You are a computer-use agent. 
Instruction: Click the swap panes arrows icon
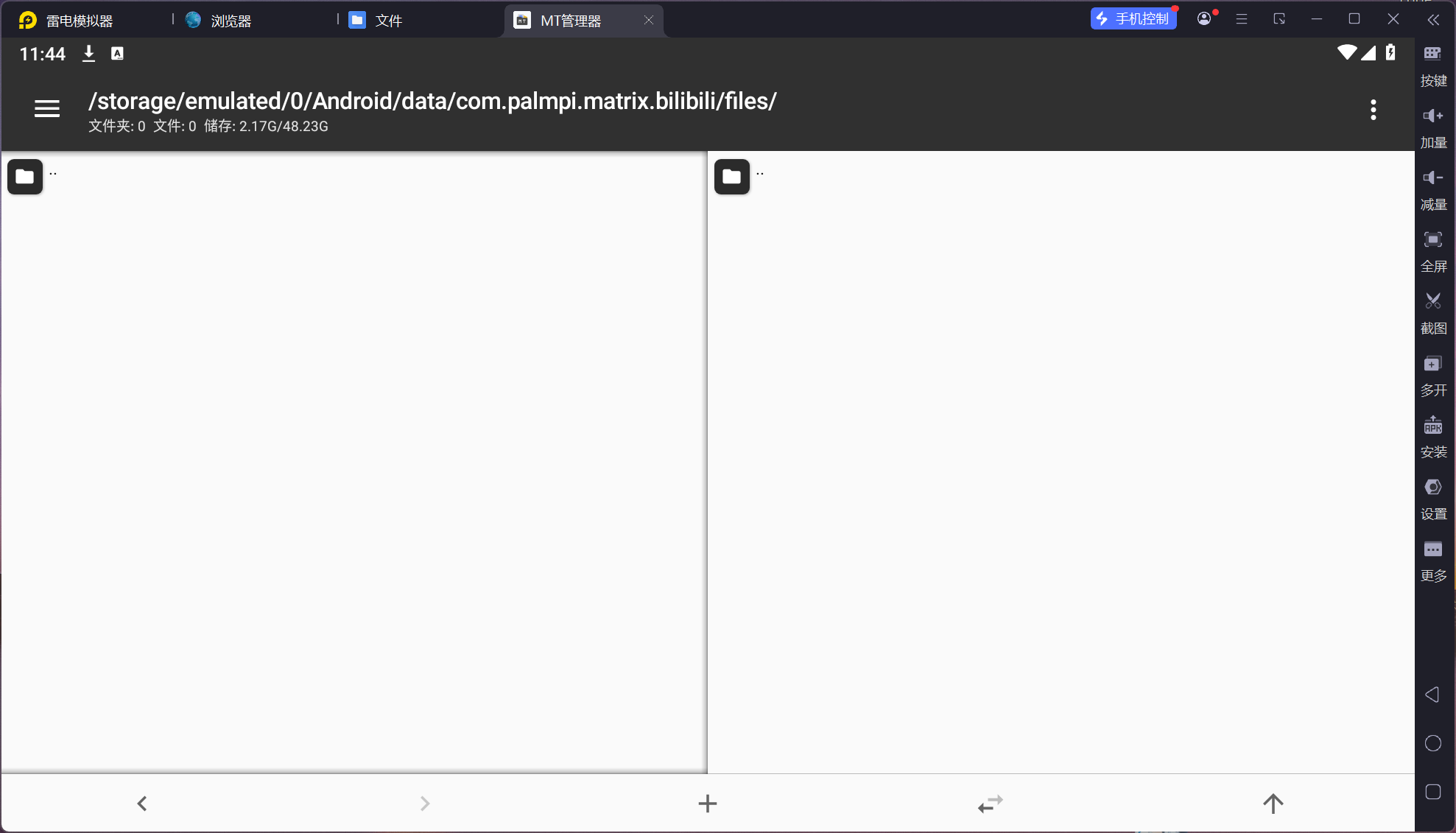[990, 803]
